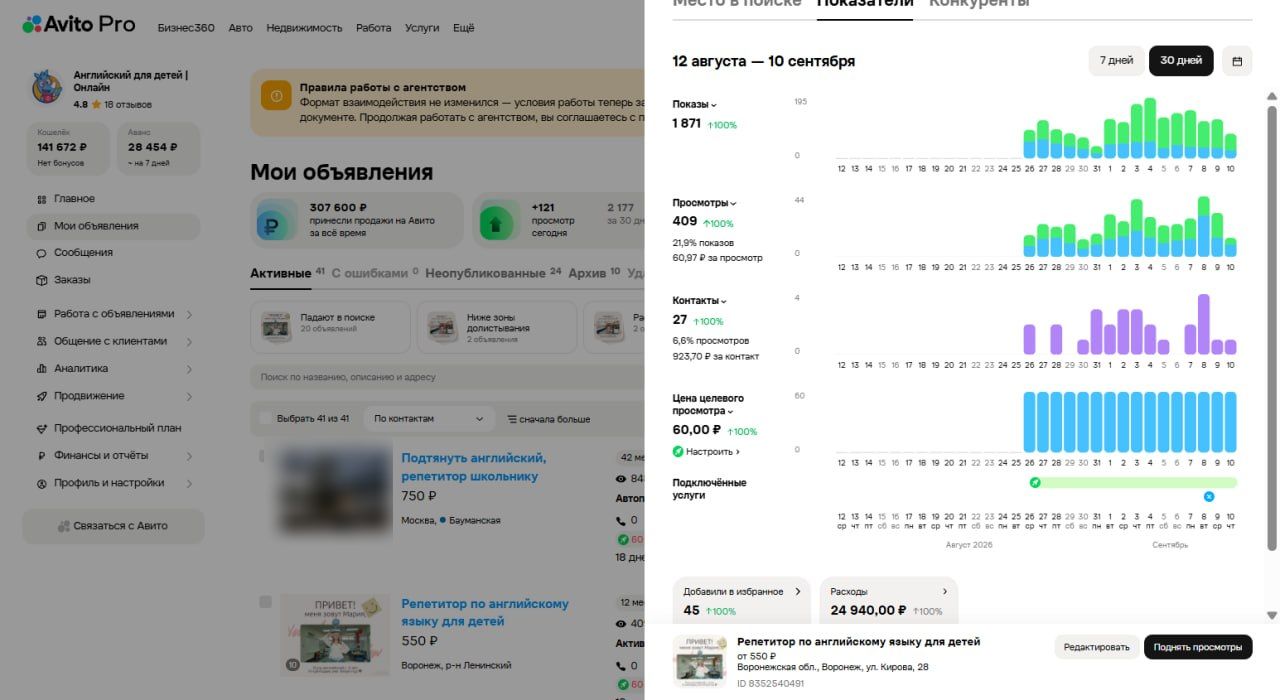Tick the Выбрать 41 из 41 checkbox
This screenshot has height=700, width=1280.
[265, 418]
